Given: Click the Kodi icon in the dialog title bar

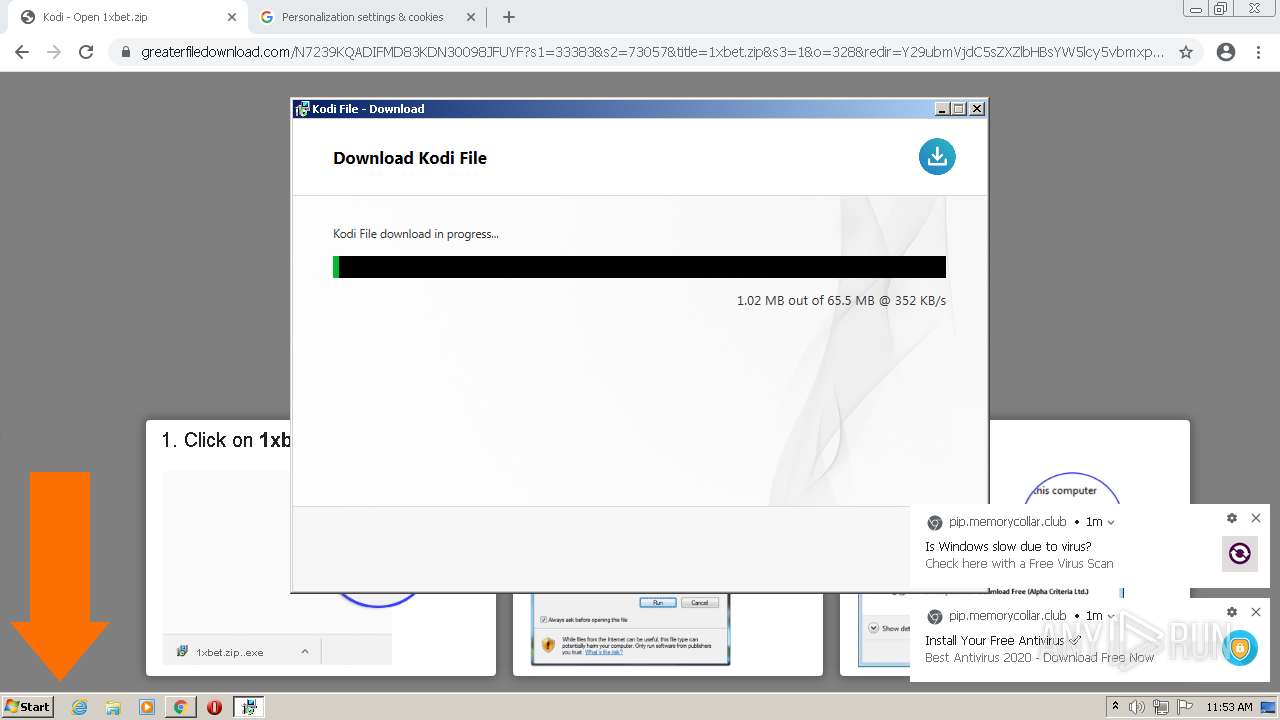Looking at the screenshot, I should pos(302,109).
